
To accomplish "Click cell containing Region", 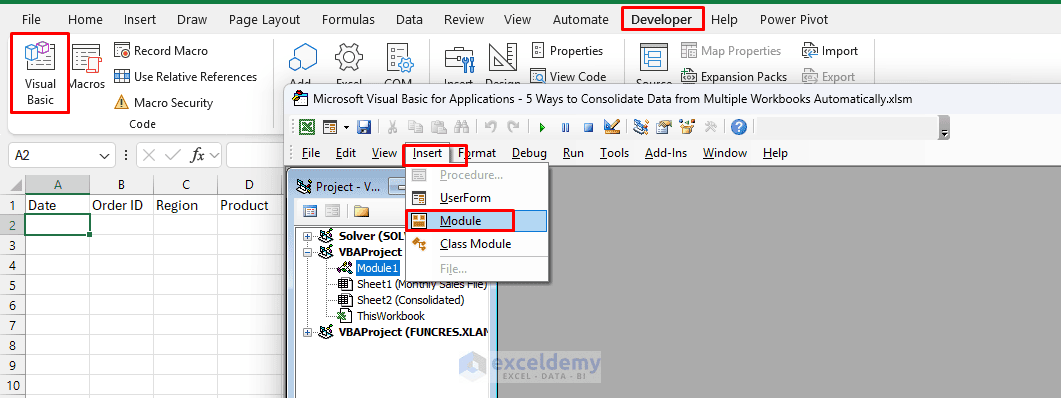I will 185,205.
